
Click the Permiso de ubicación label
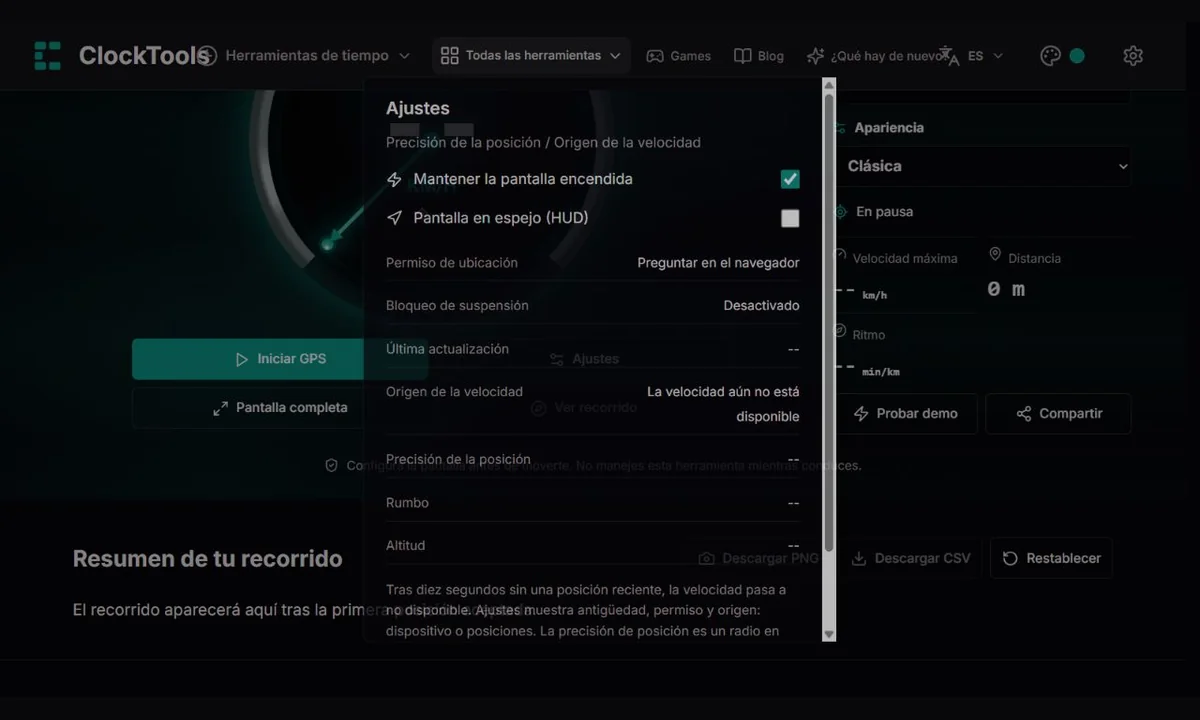(x=452, y=263)
